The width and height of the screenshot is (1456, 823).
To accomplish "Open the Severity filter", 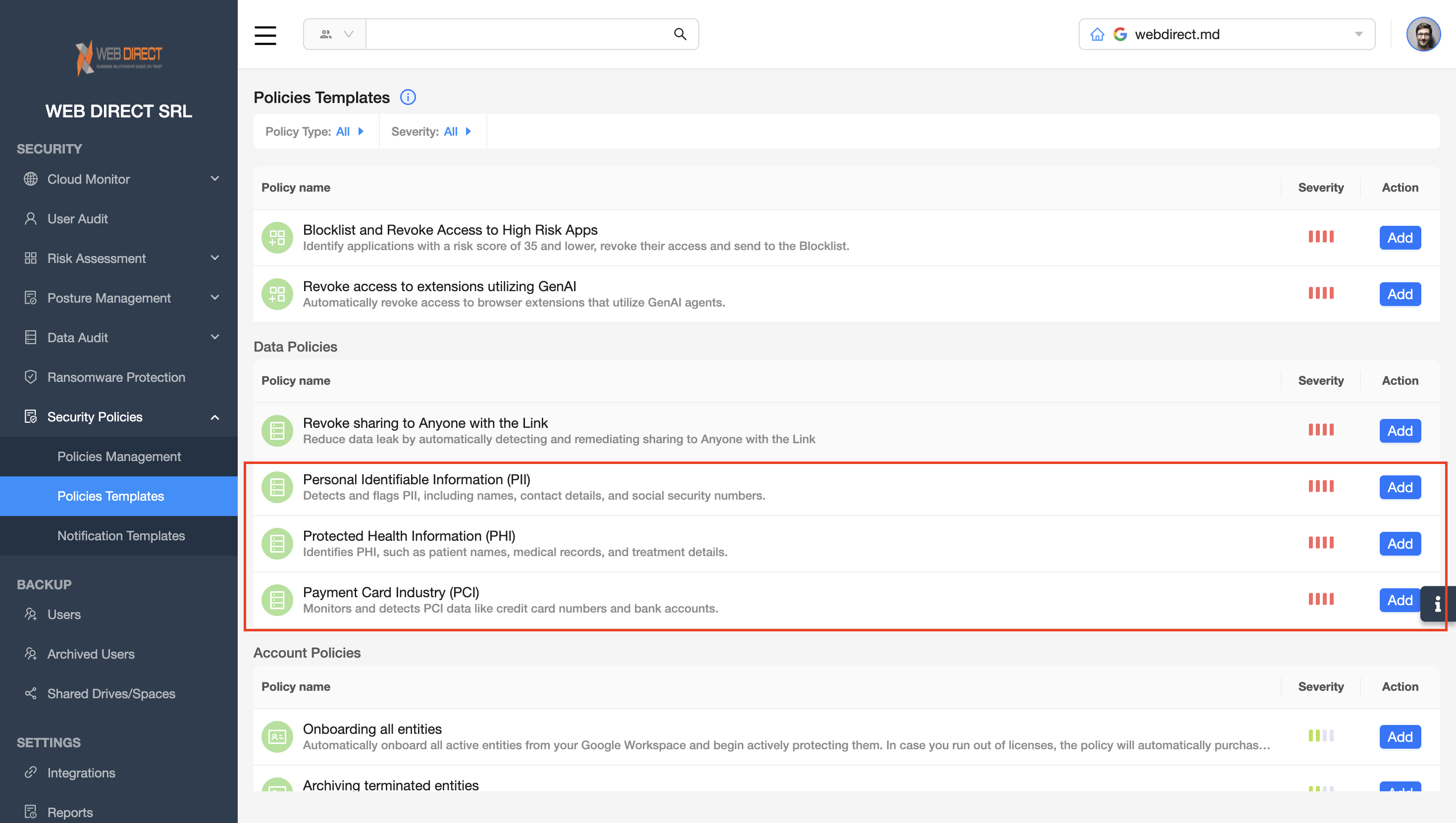I will 431,132.
